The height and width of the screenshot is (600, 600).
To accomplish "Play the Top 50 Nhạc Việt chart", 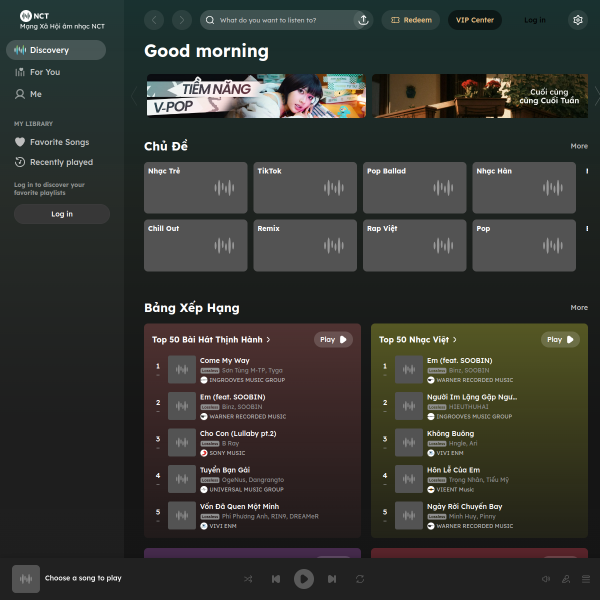I will click(x=560, y=339).
